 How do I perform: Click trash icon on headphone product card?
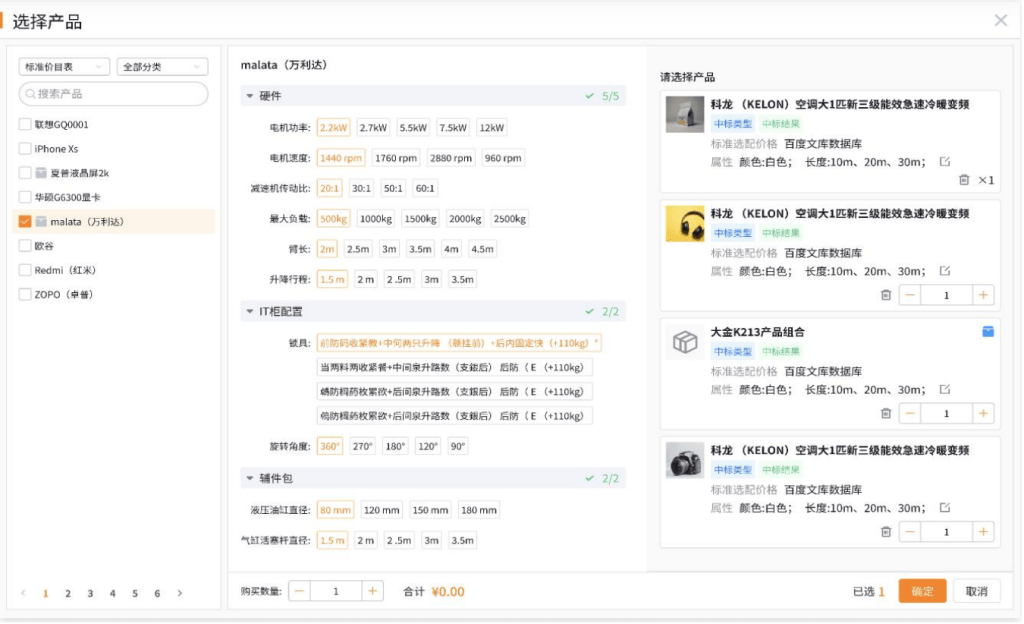click(885, 295)
